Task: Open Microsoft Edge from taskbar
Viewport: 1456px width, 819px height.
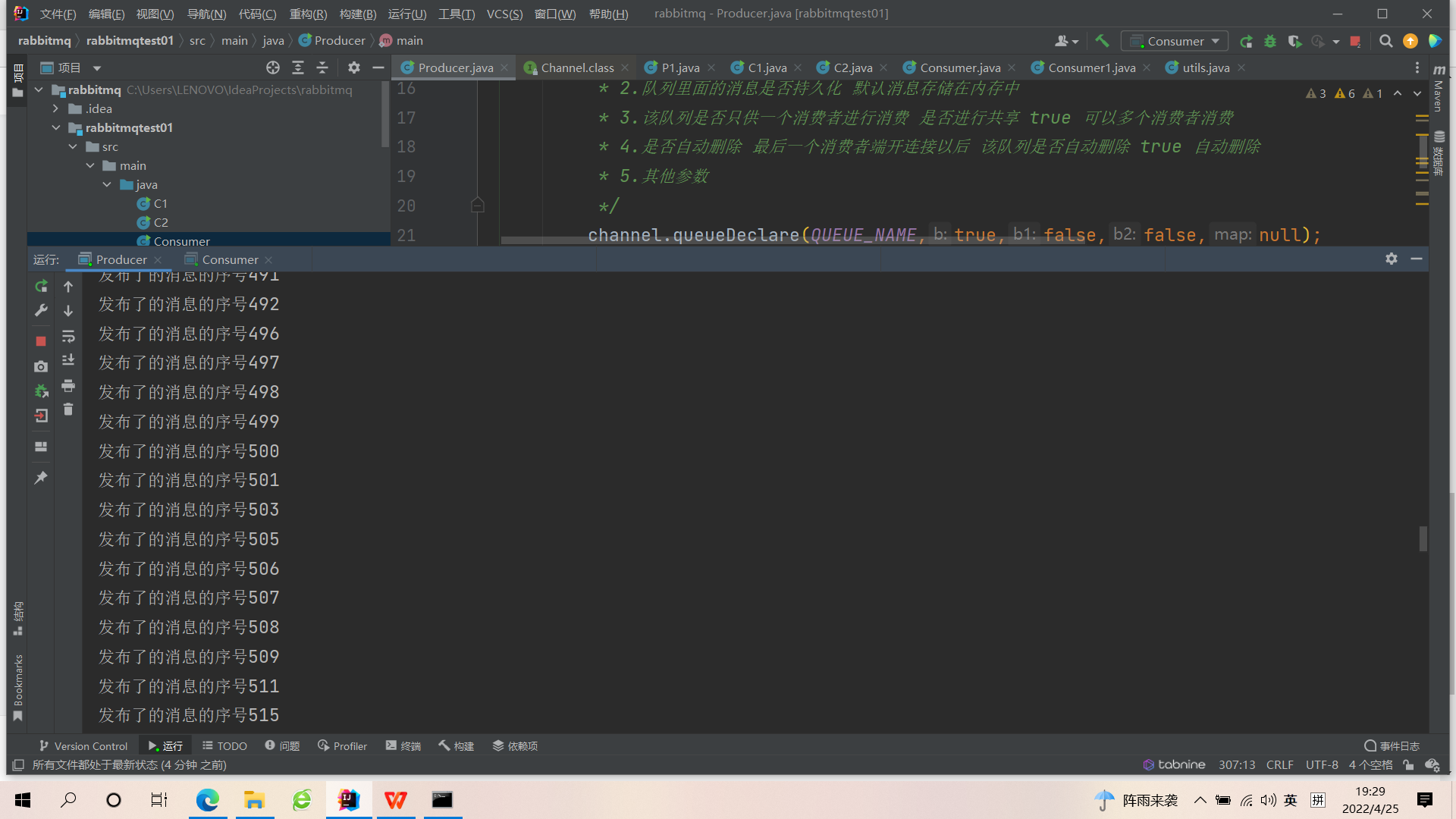Action: 207,800
